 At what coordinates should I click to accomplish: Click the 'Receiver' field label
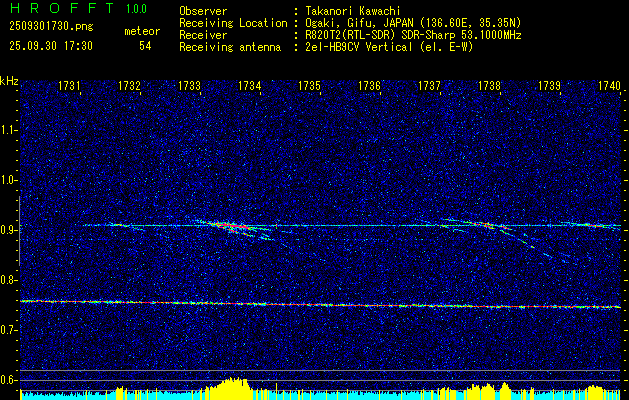[203, 35]
